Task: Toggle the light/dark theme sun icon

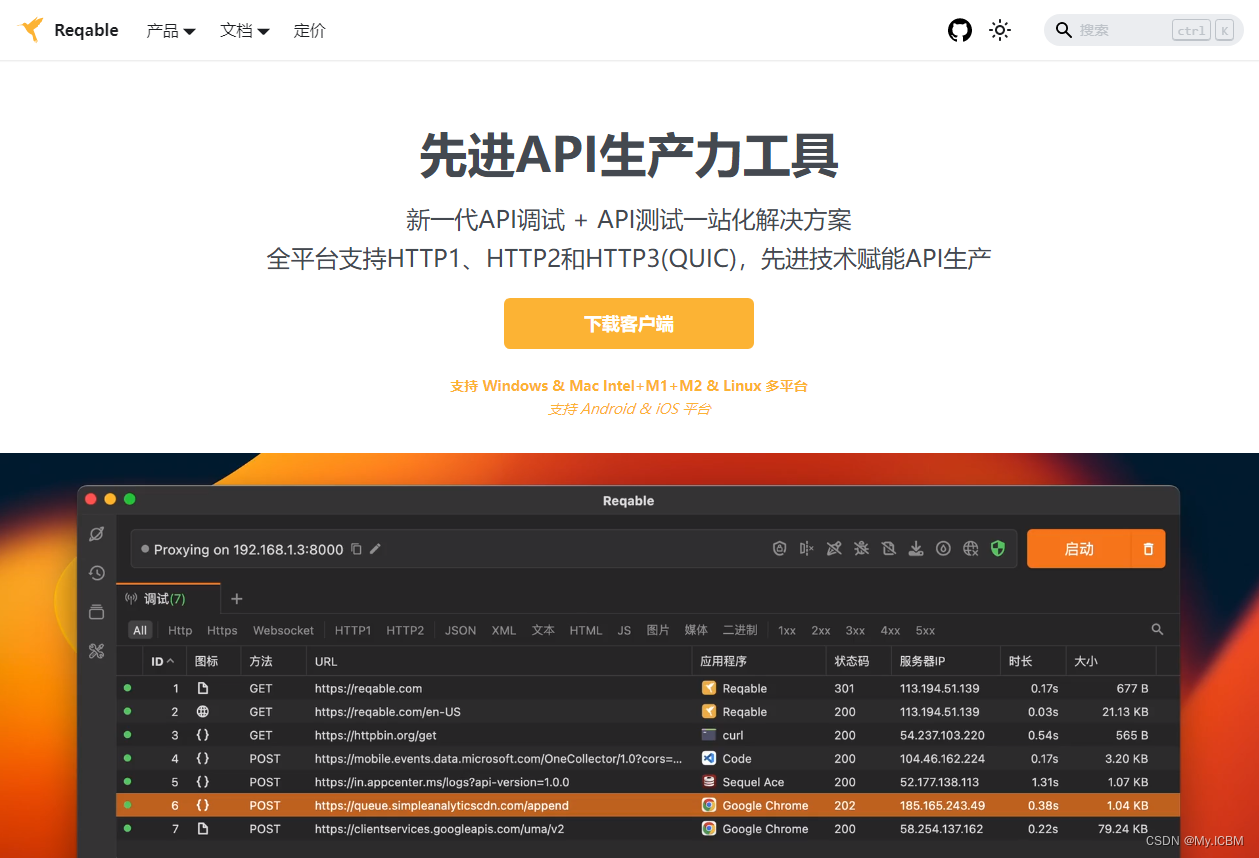Action: [x=1000, y=30]
